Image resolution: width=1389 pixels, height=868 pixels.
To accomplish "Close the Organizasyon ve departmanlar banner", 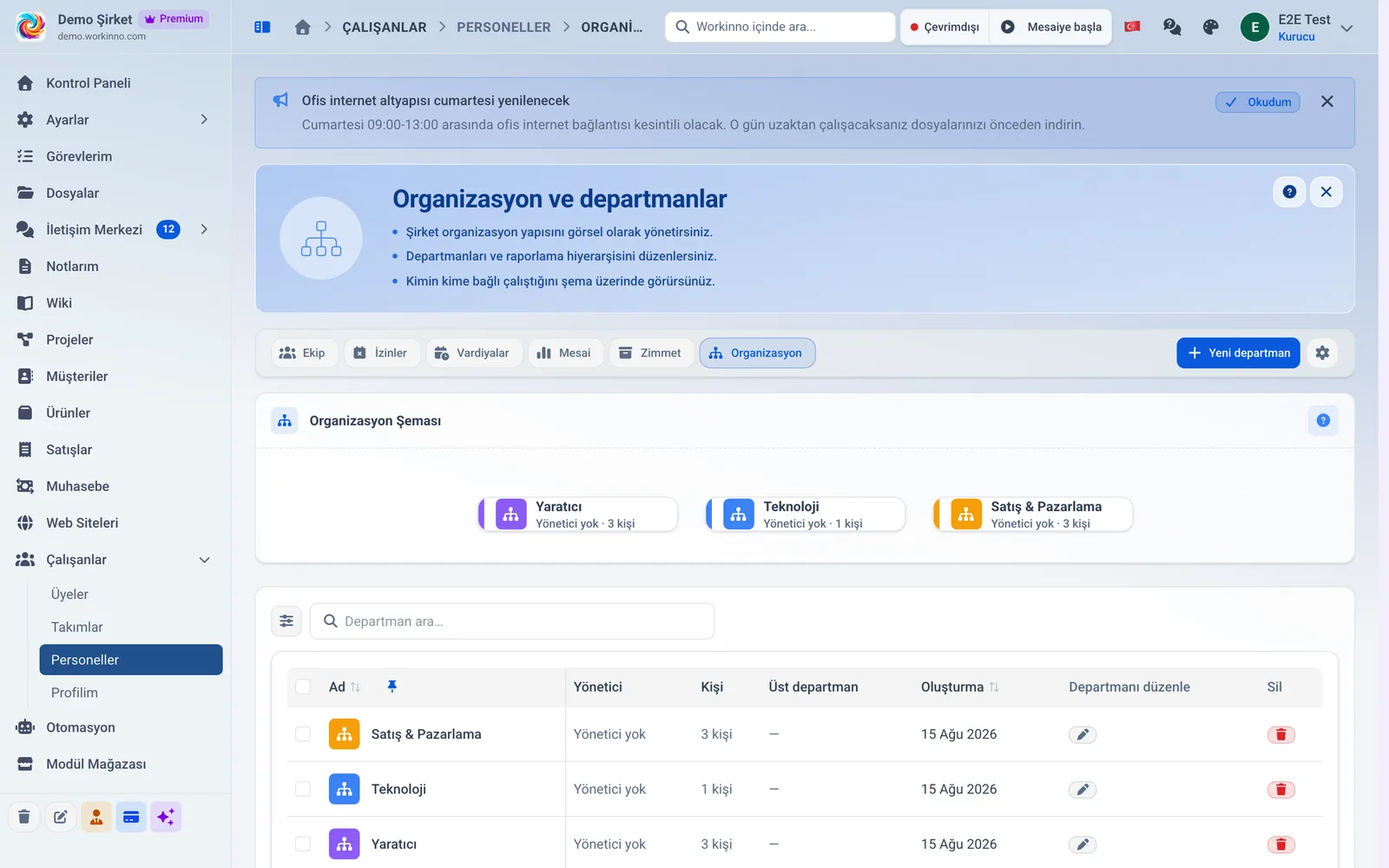I will click(x=1326, y=192).
